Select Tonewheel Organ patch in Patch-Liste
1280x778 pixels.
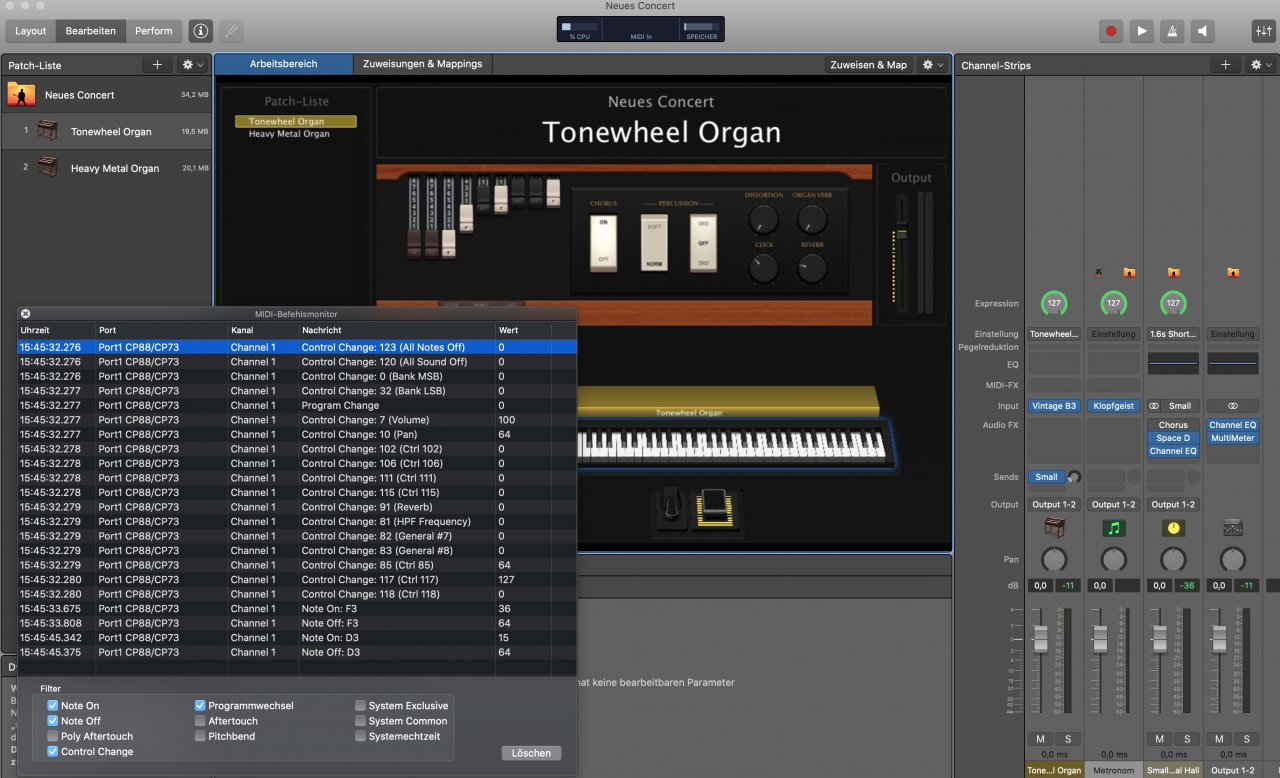coord(106,132)
